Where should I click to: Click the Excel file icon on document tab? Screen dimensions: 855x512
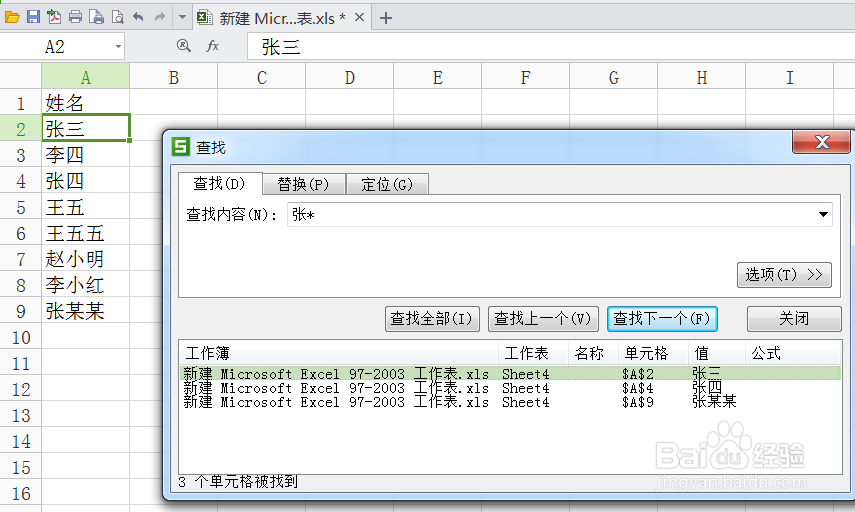tap(204, 17)
